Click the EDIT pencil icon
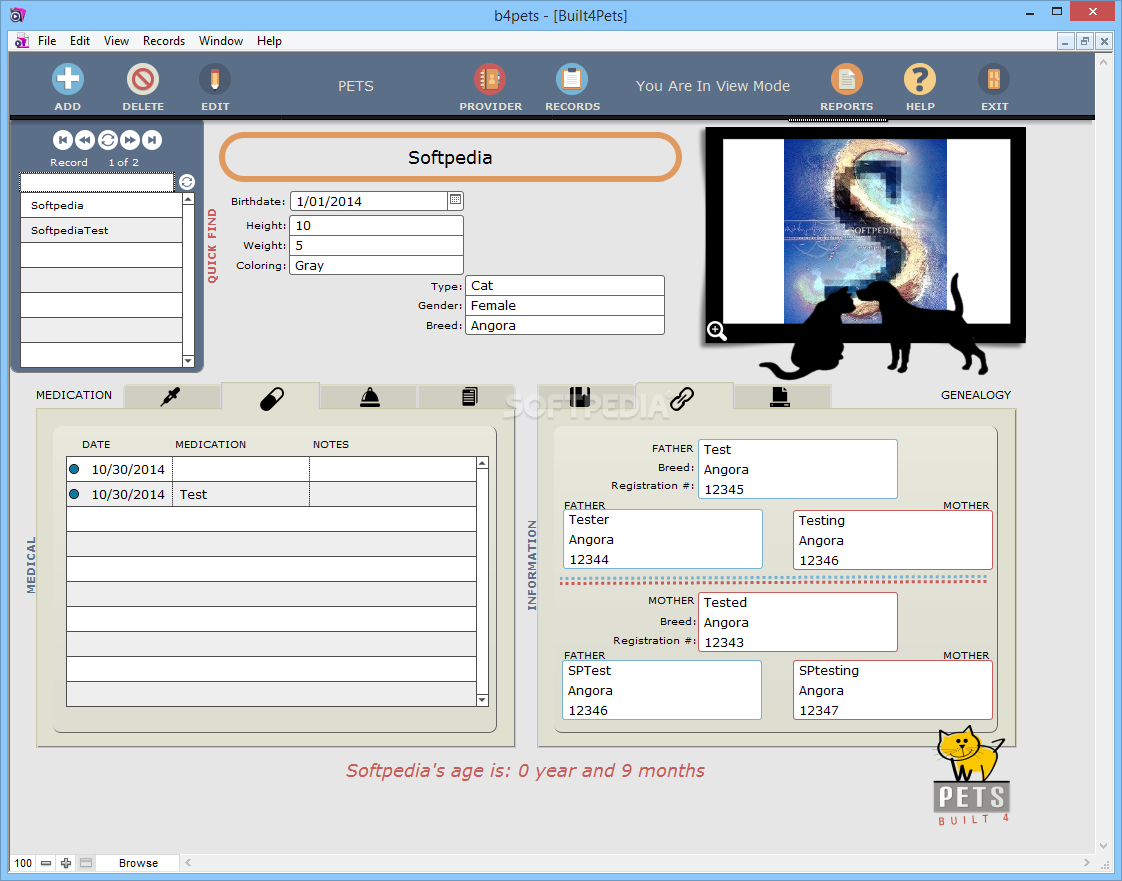The width and height of the screenshot is (1122, 881). [x=215, y=79]
